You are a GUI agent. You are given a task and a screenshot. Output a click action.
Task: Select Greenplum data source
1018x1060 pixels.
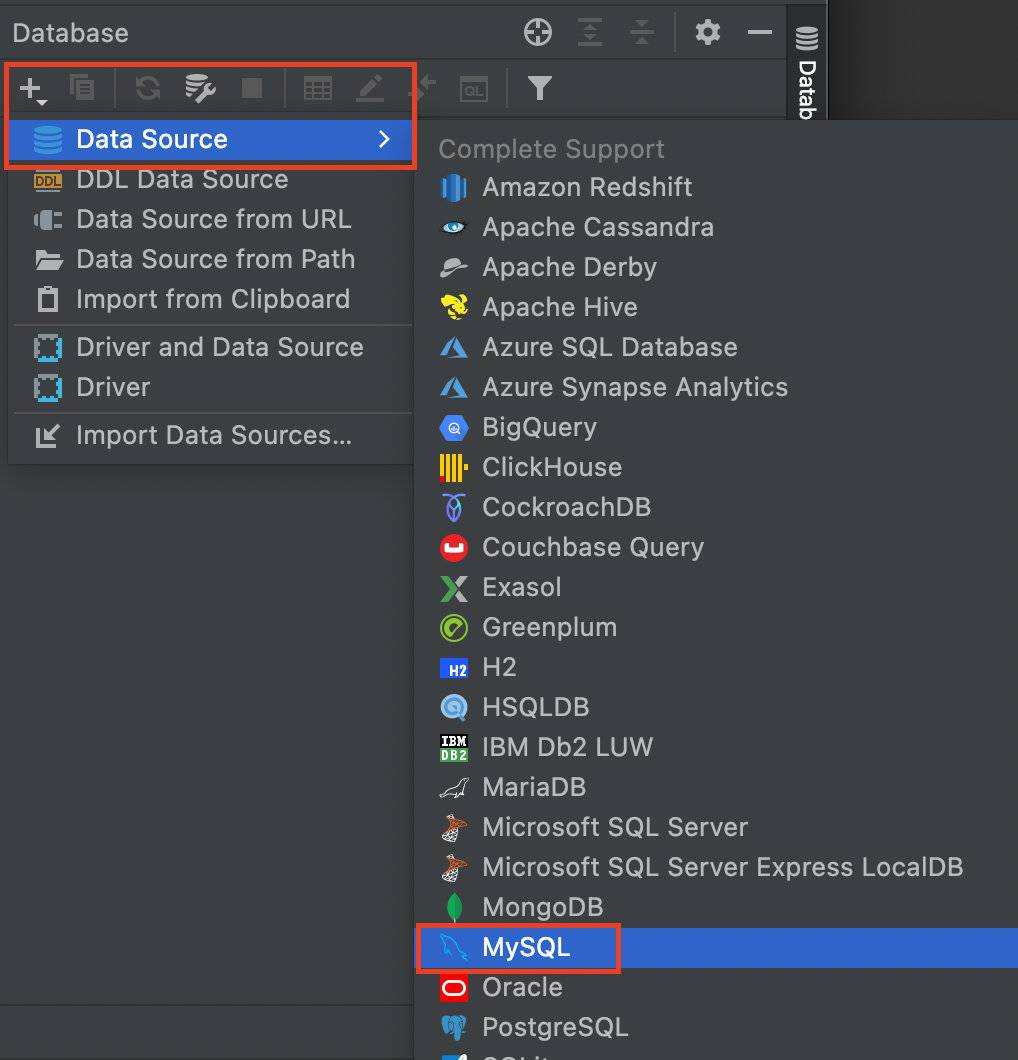717,627
